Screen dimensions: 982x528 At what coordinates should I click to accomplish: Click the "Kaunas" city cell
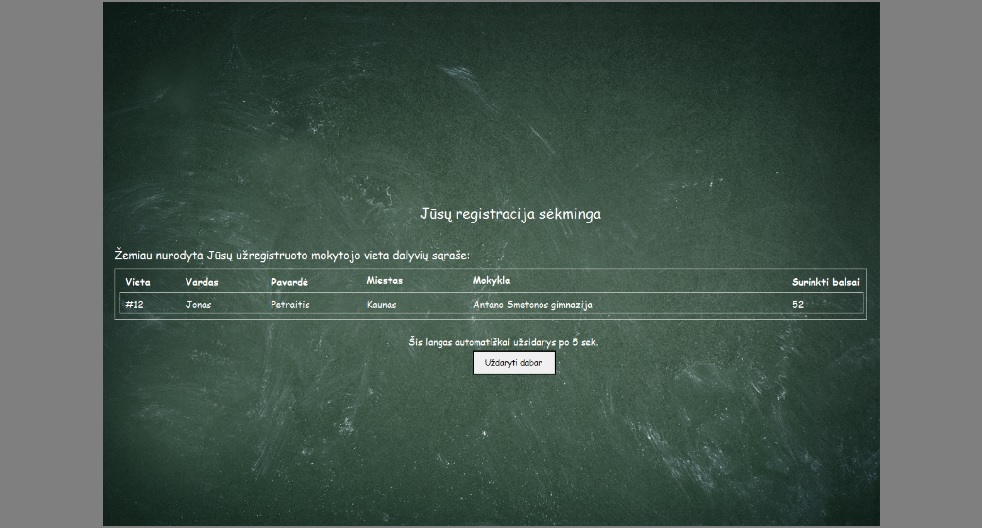381,304
